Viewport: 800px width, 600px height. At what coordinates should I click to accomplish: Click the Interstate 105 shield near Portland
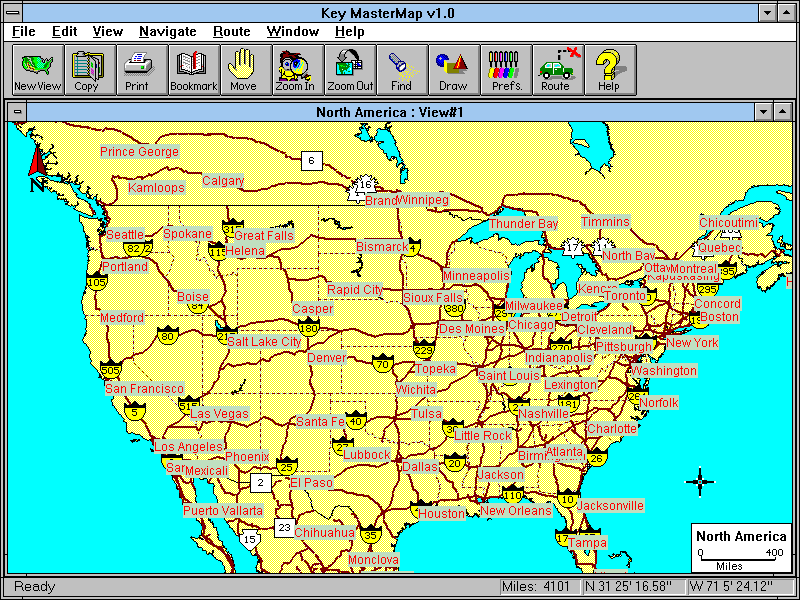pos(97,281)
